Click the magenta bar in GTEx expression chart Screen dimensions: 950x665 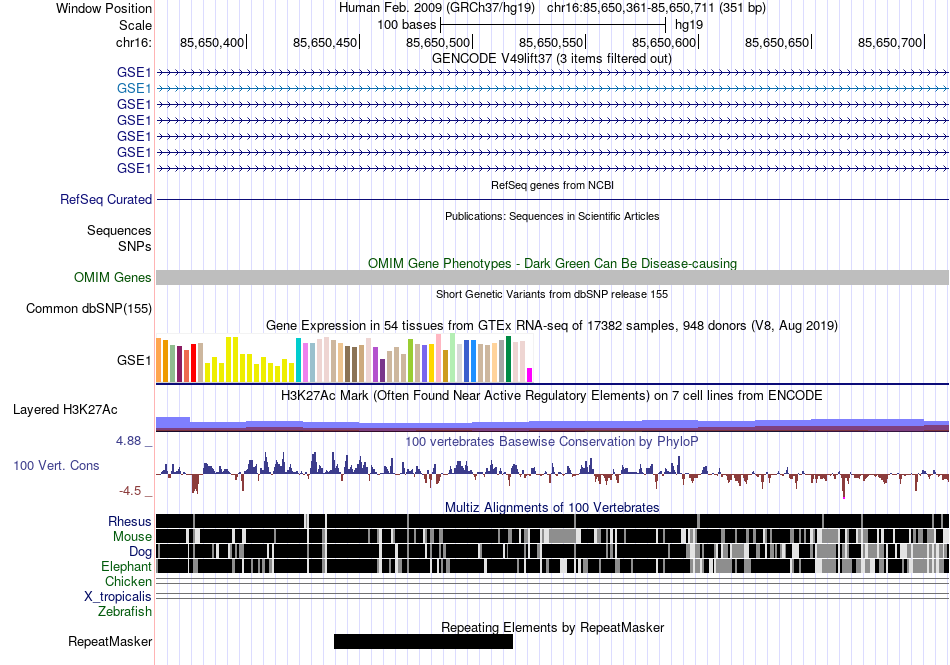tap(530, 375)
